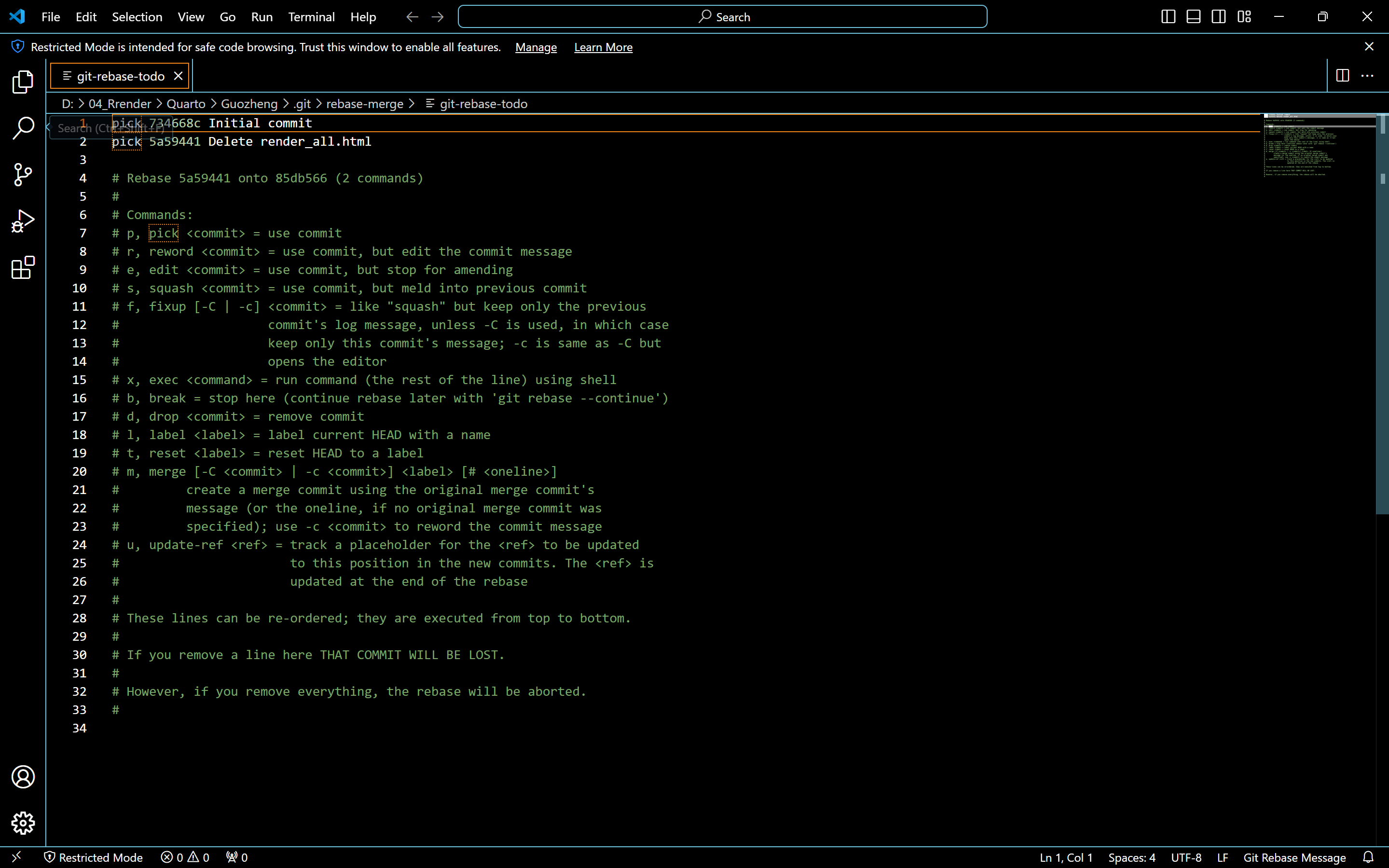Click the Manage link in restricted mode banner
Image resolution: width=1389 pixels, height=868 pixels.
(x=536, y=47)
